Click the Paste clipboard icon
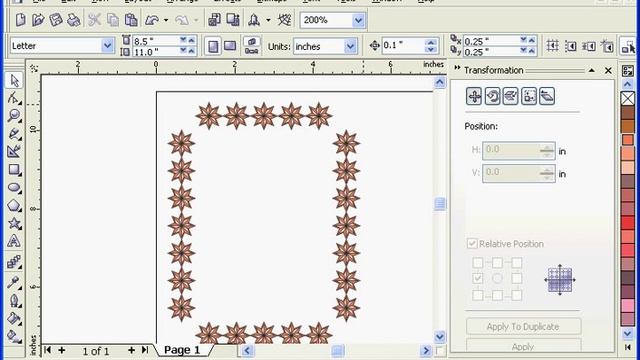 click(131, 20)
